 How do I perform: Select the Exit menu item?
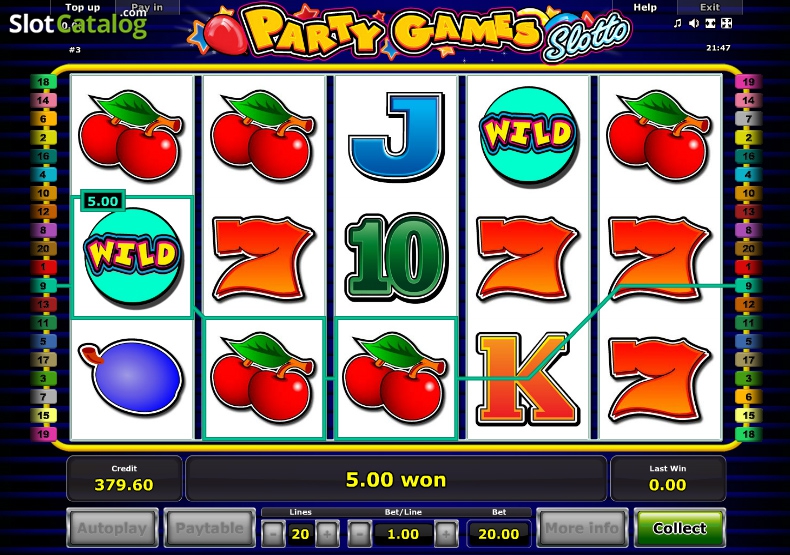[x=710, y=7]
